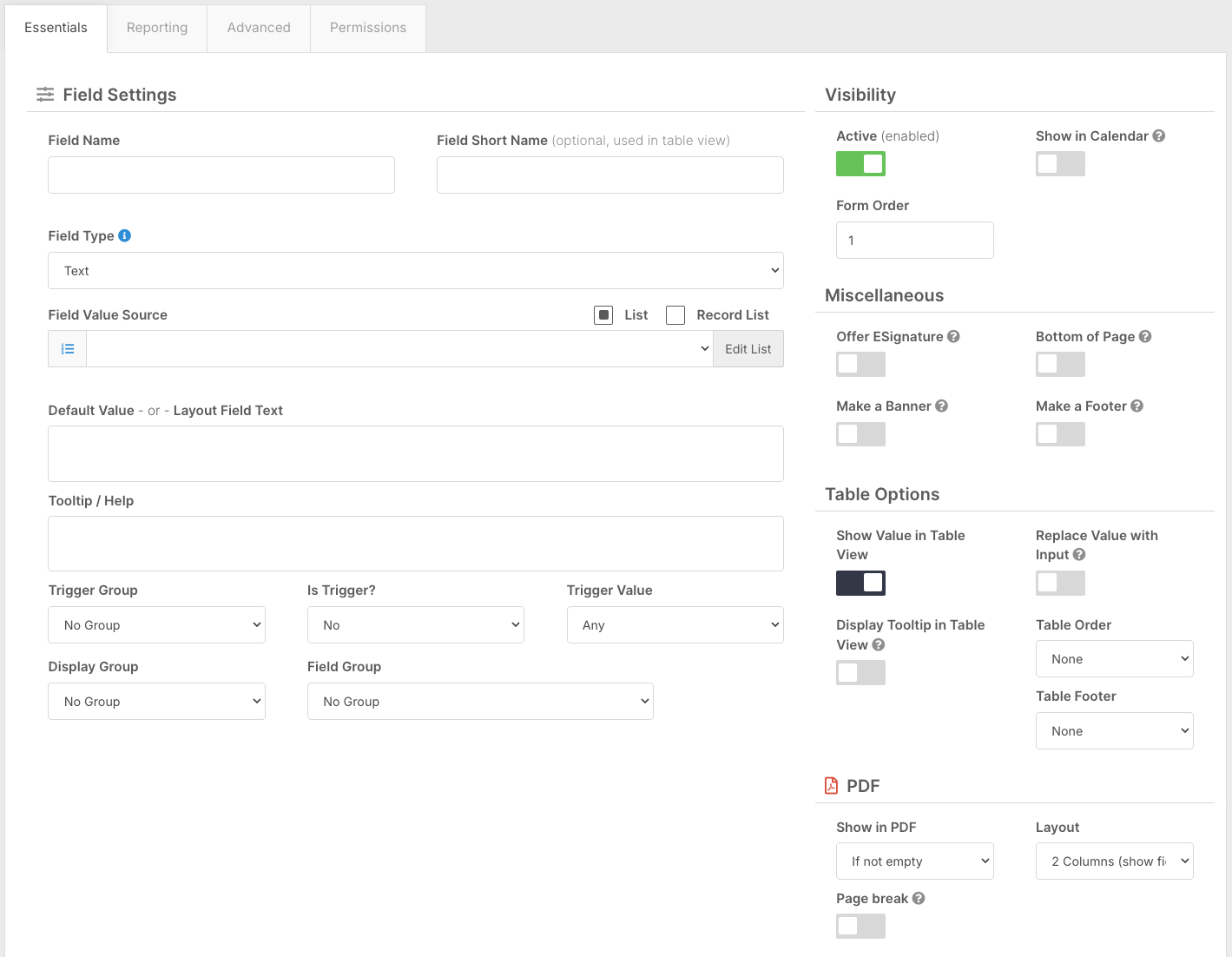Viewport: 1232px width, 957px height.
Task: Enable the Make a Footer toggle
Action: click(x=1060, y=434)
